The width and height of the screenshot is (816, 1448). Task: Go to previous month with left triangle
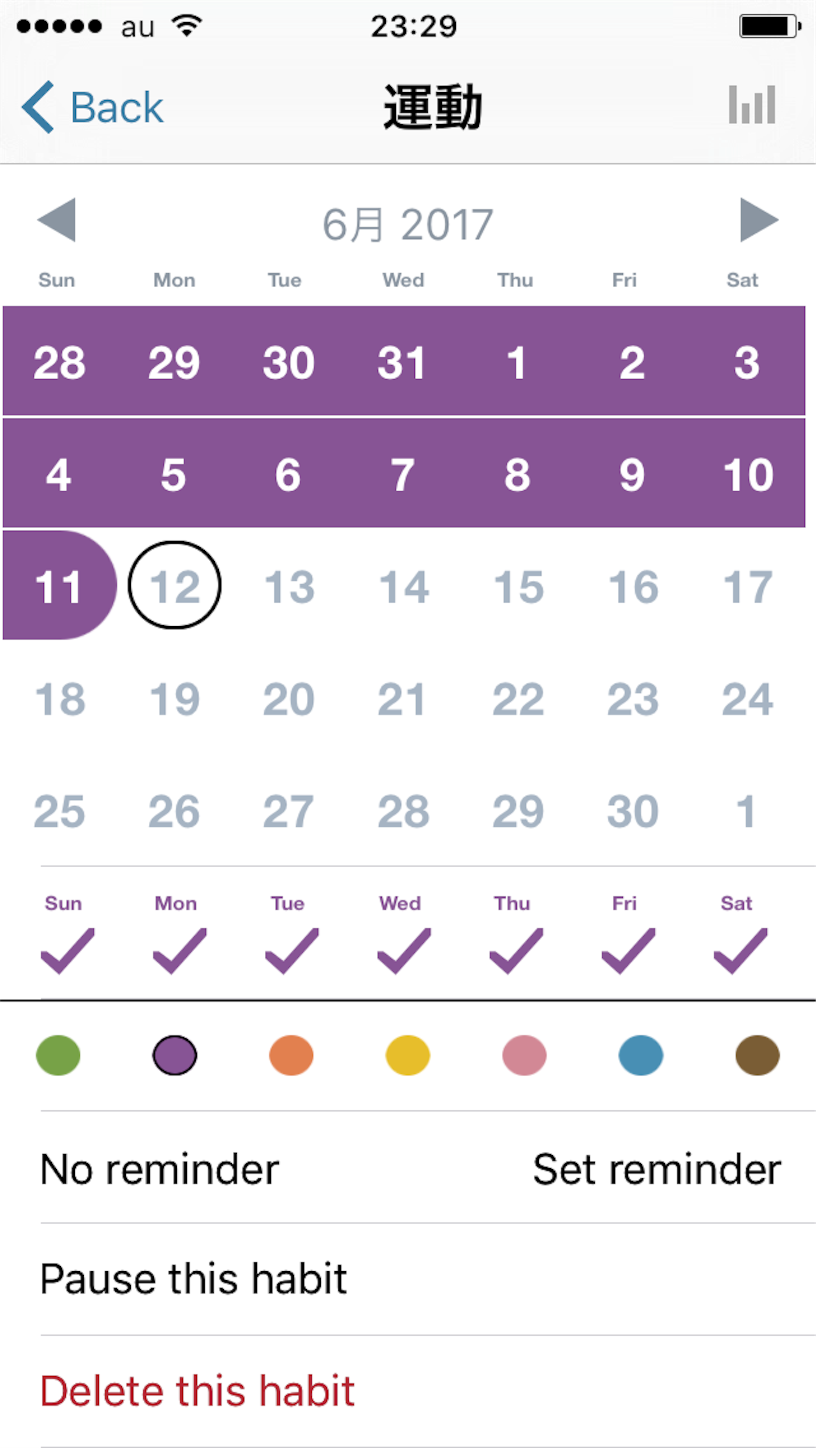[56, 220]
